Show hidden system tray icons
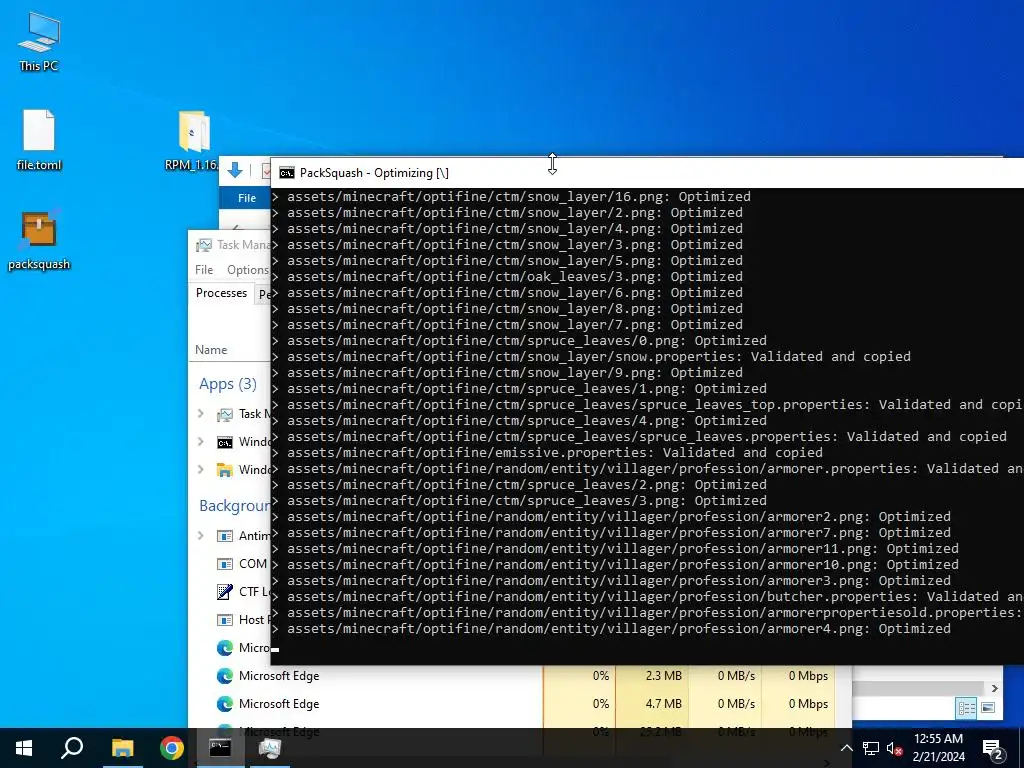Image resolution: width=1024 pixels, height=768 pixels. point(846,748)
